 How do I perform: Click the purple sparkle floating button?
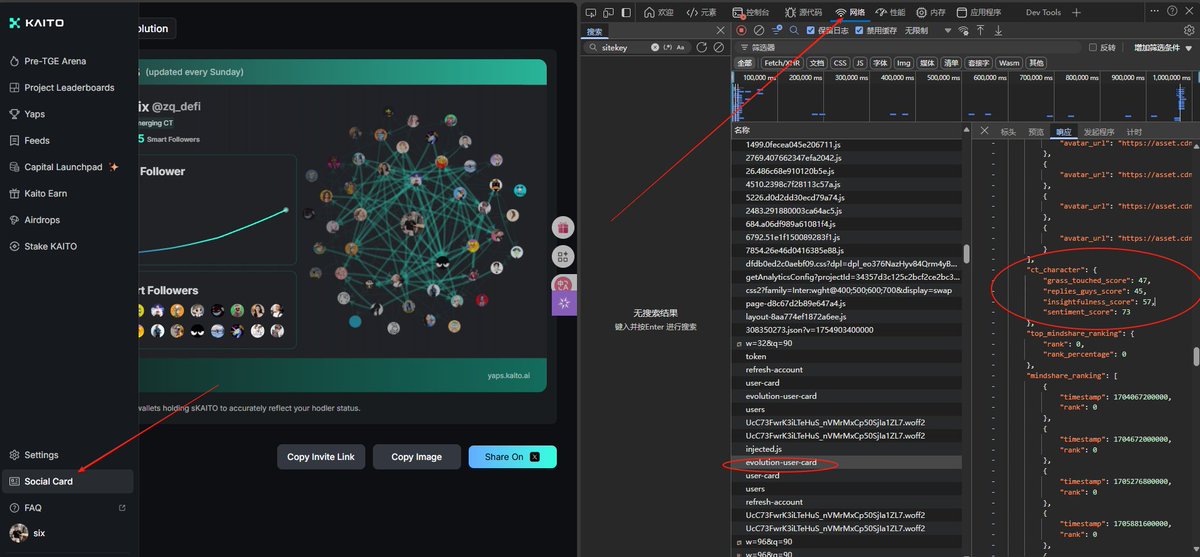click(563, 303)
